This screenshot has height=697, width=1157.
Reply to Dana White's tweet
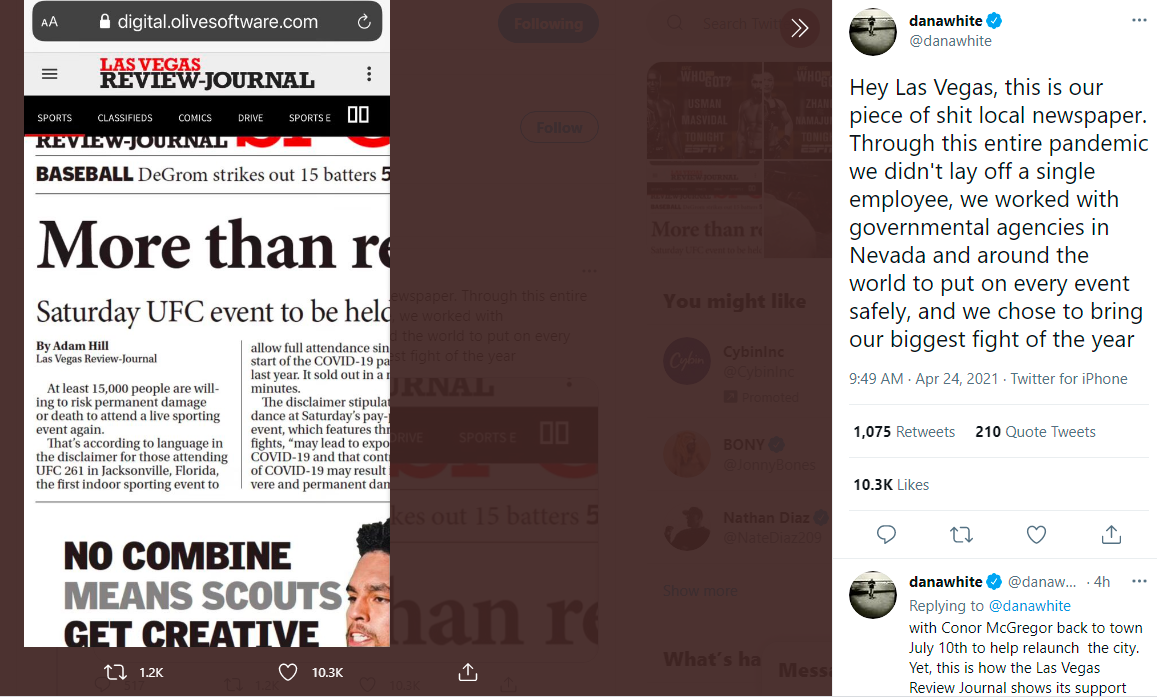point(886,534)
